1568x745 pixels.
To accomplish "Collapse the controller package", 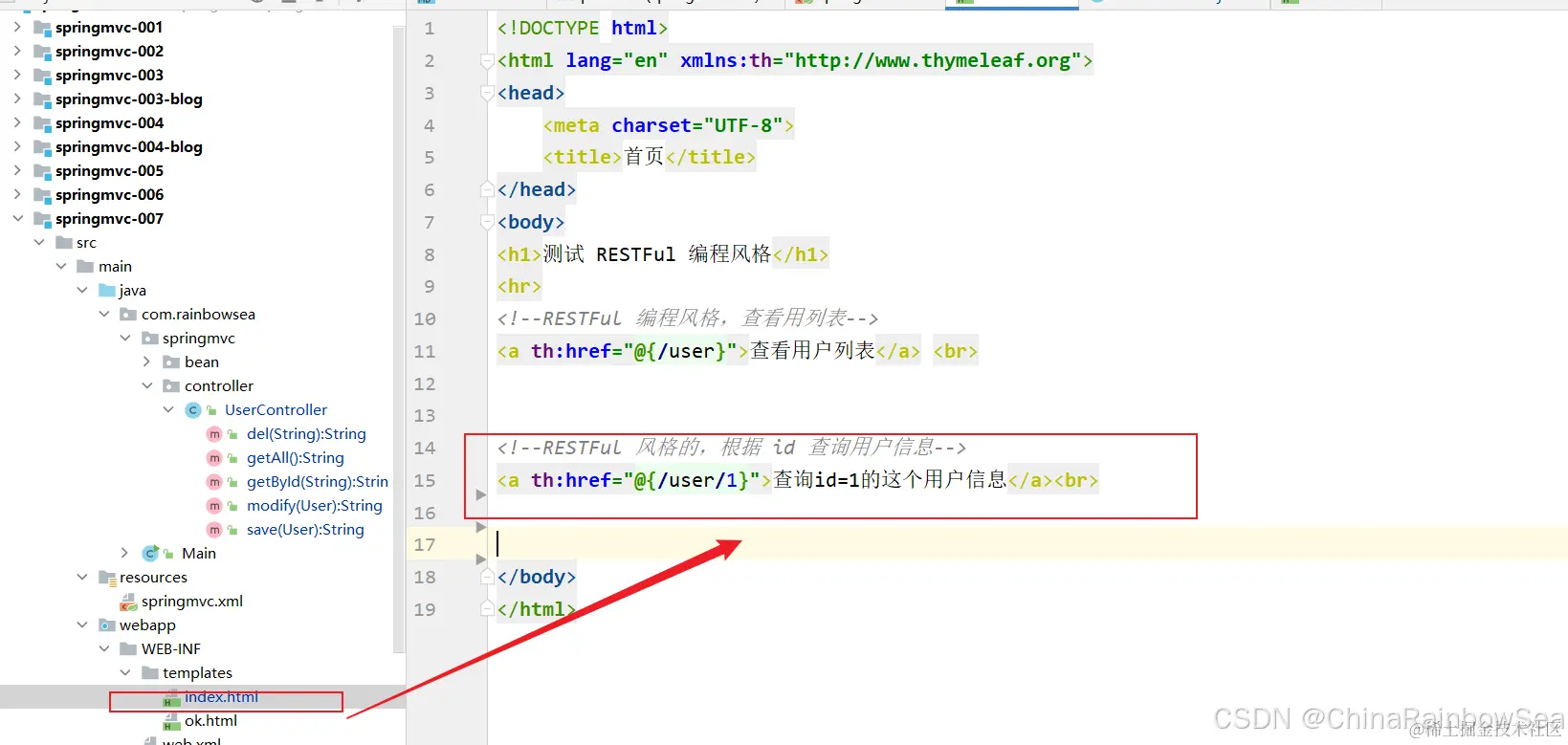I will click(x=146, y=385).
